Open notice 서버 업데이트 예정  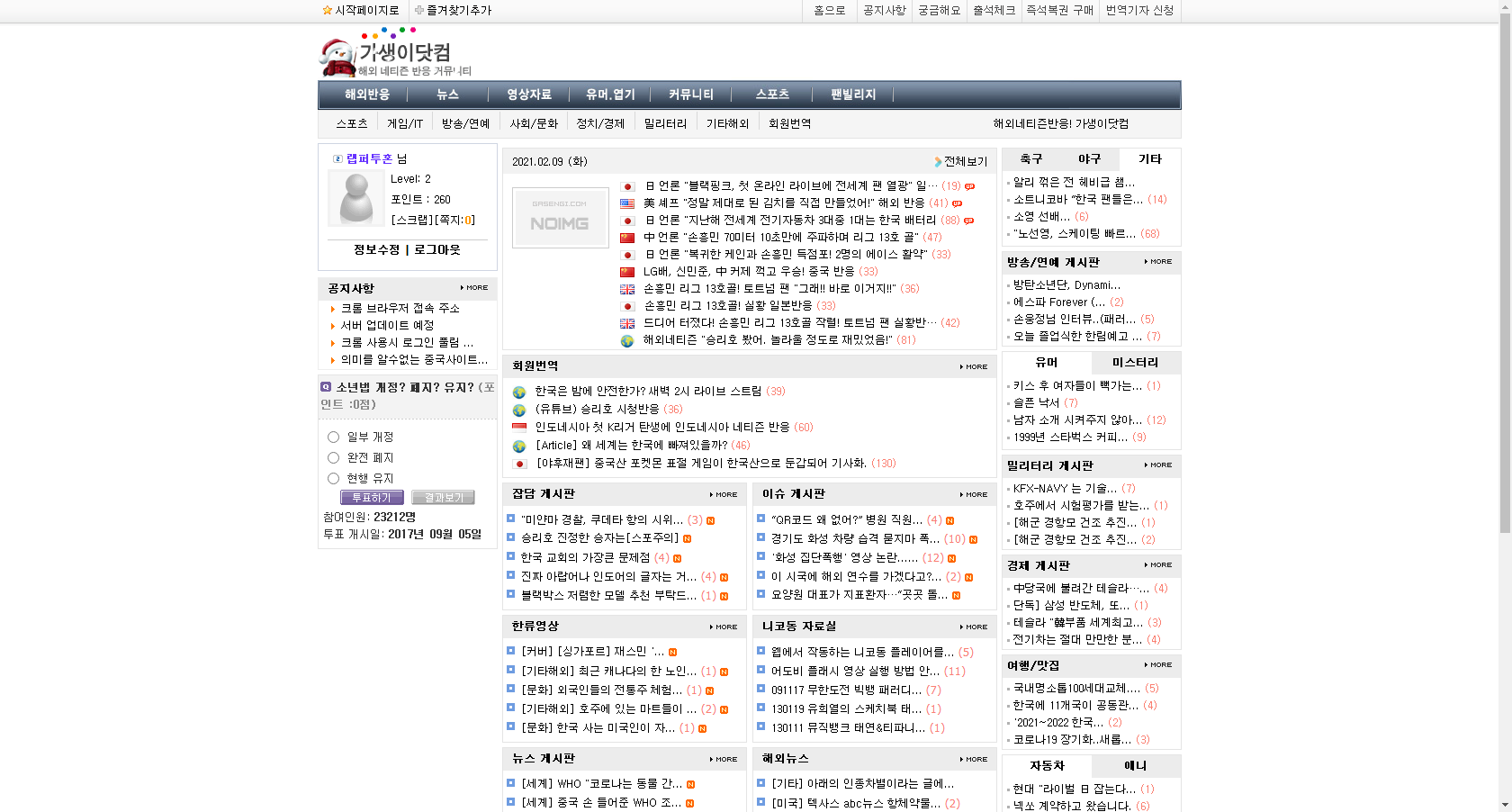coord(387,326)
